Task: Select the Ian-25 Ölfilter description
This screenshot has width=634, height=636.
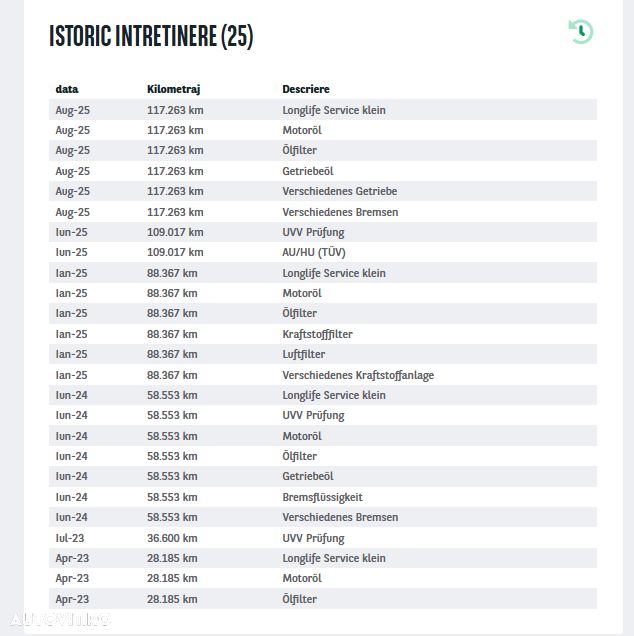Action: coord(299,313)
